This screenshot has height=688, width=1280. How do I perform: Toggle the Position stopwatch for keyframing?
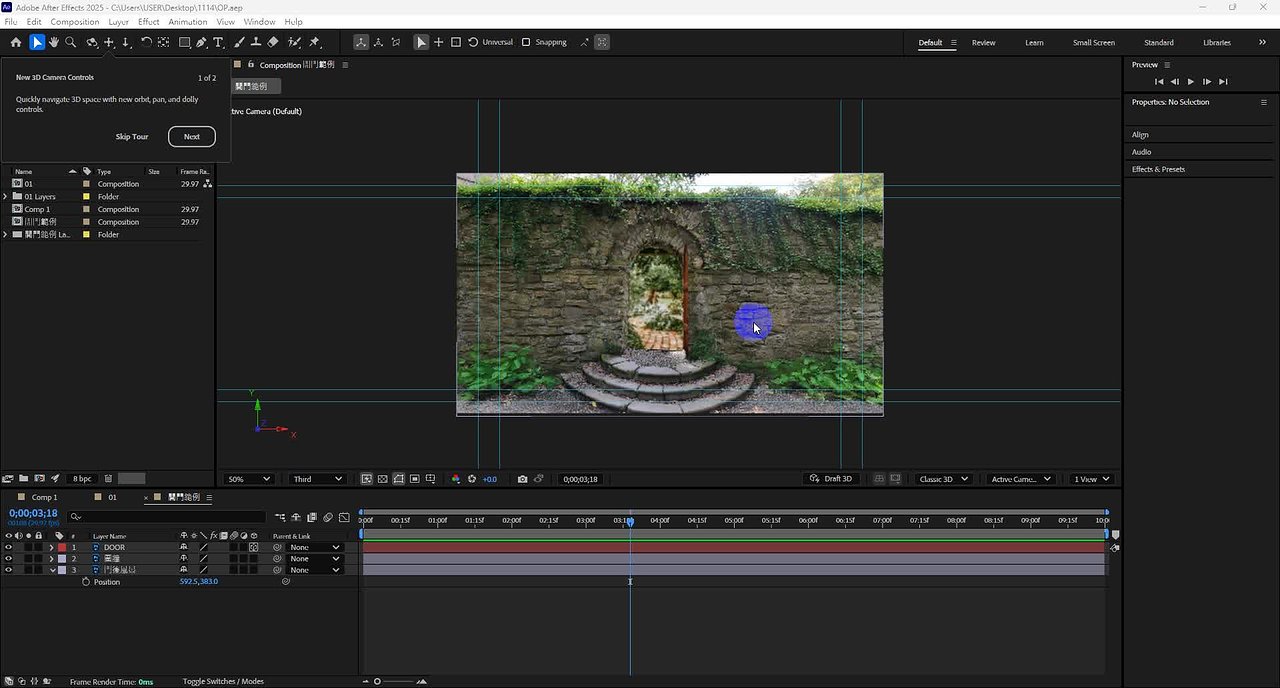point(86,582)
